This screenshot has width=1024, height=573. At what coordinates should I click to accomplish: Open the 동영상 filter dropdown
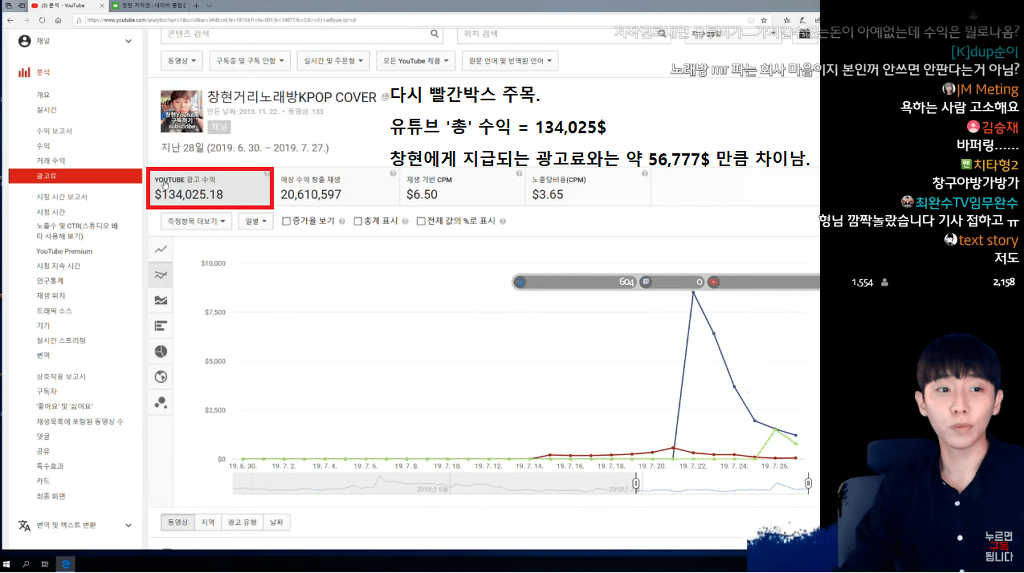coord(182,61)
